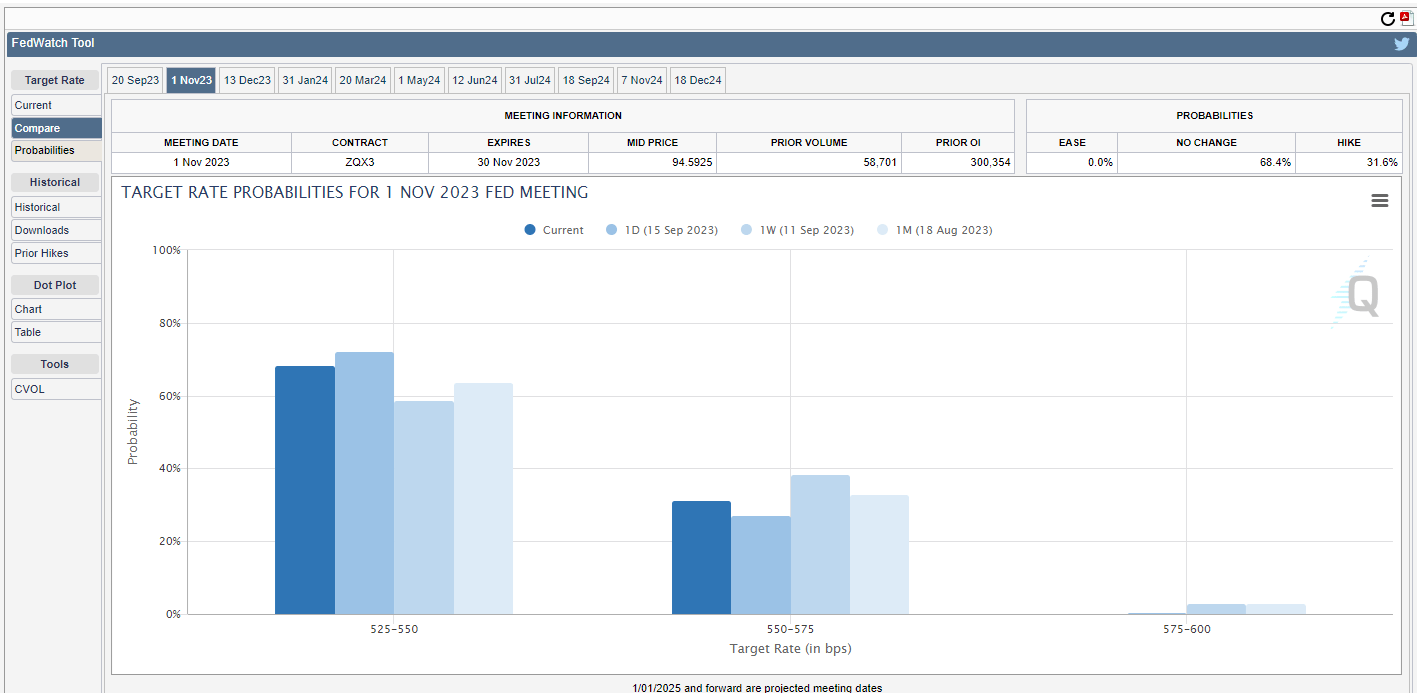Go to the Downloads section

56,230
